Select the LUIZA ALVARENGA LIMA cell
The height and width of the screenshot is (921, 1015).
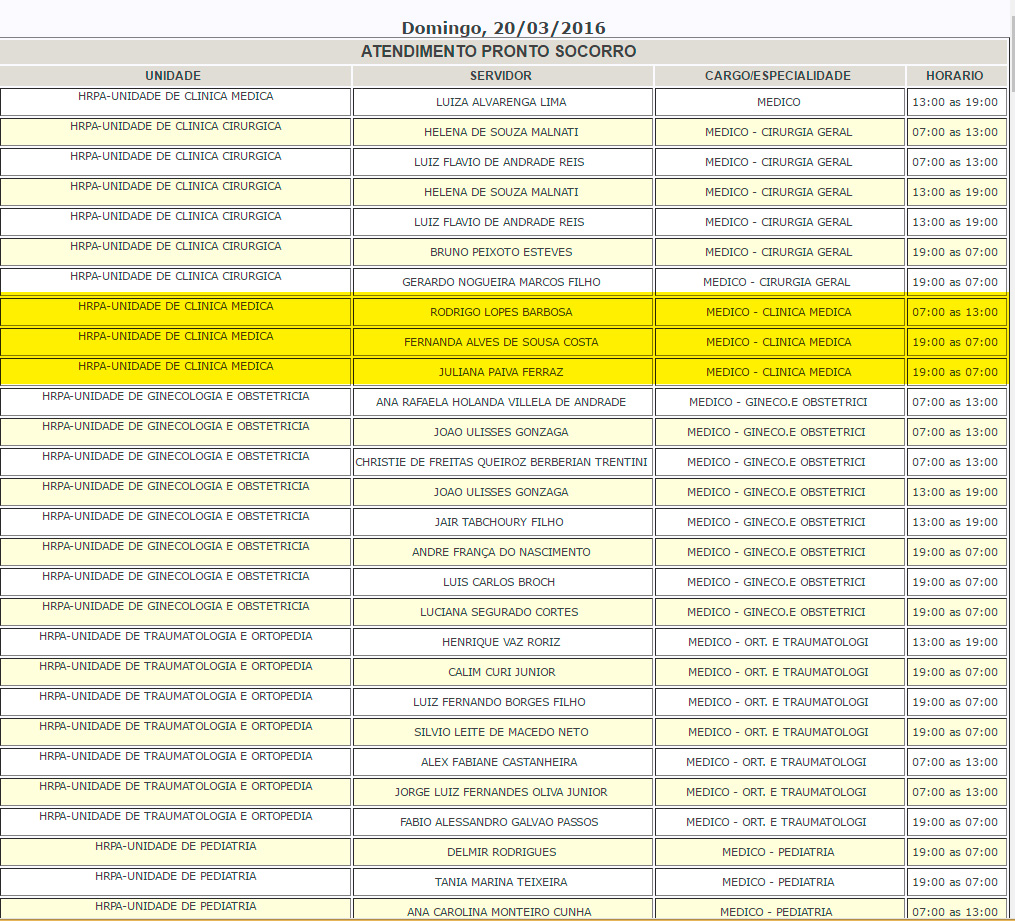[501, 102]
